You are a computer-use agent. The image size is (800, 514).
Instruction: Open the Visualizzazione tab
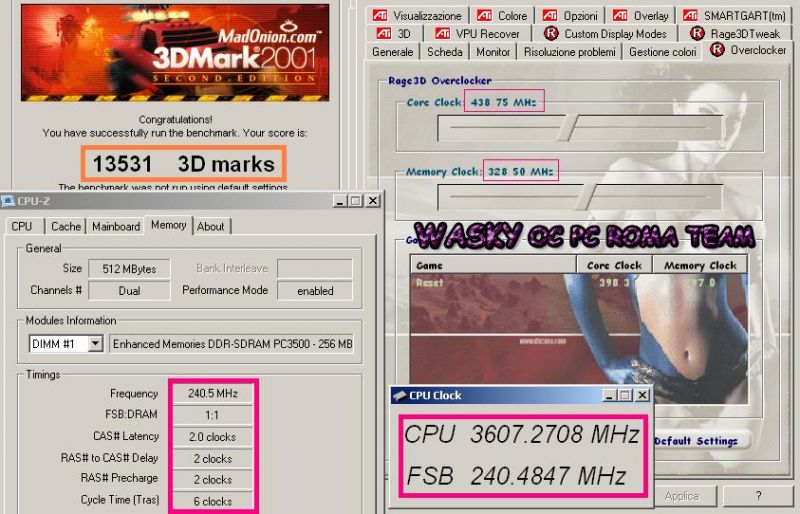point(416,16)
